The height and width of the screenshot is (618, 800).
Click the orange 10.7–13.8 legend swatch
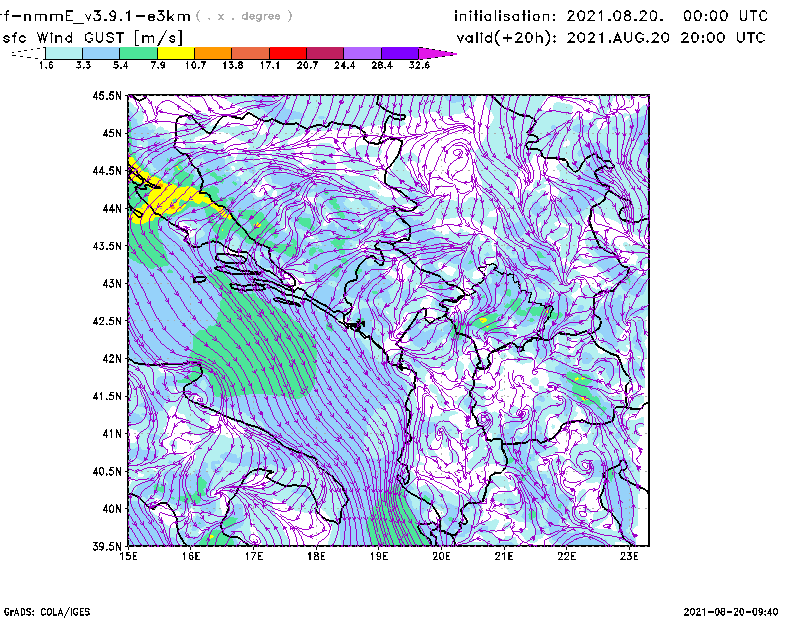(213, 53)
